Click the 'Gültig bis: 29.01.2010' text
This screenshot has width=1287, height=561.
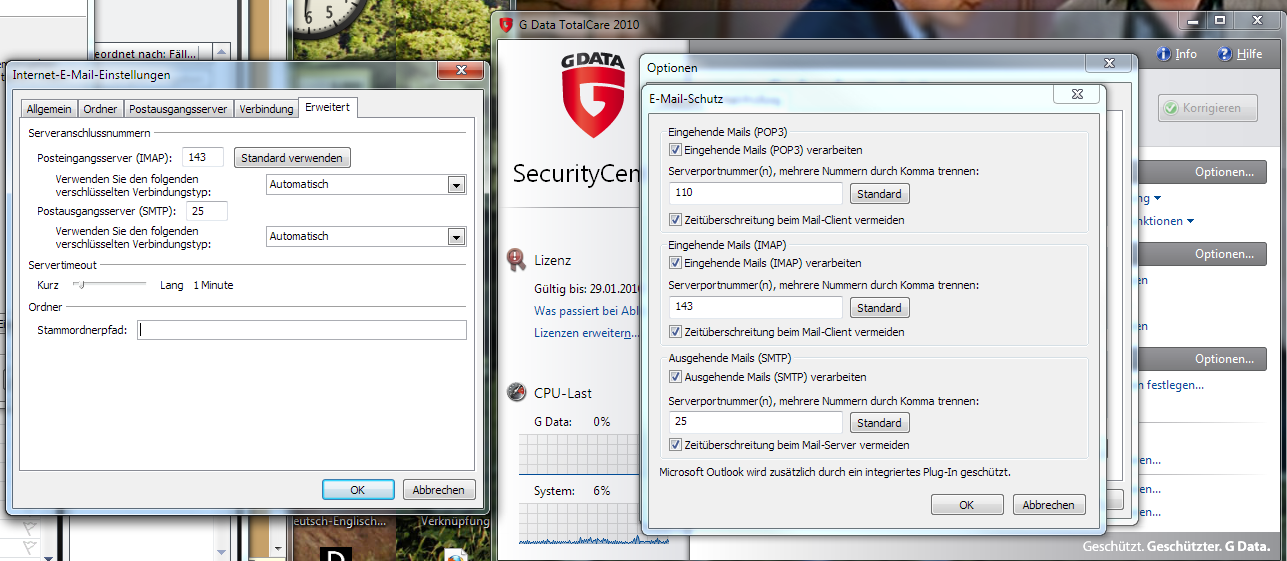(x=587, y=288)
